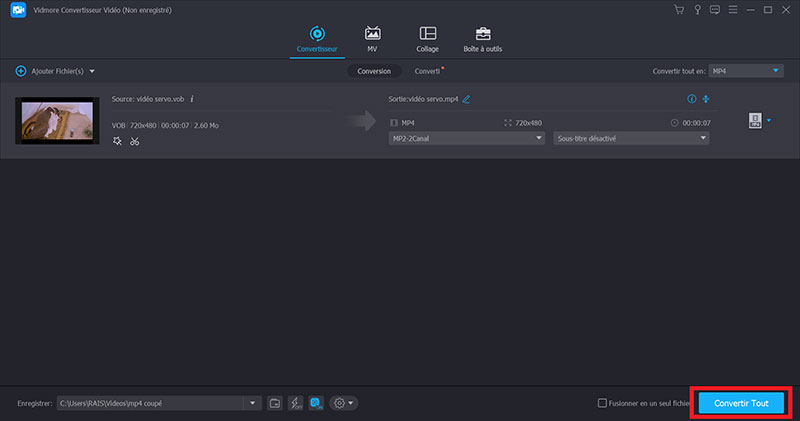Screen dimensions: 800x421
Task: Select the video servo thumbnail preview
Action: (57, 121)
